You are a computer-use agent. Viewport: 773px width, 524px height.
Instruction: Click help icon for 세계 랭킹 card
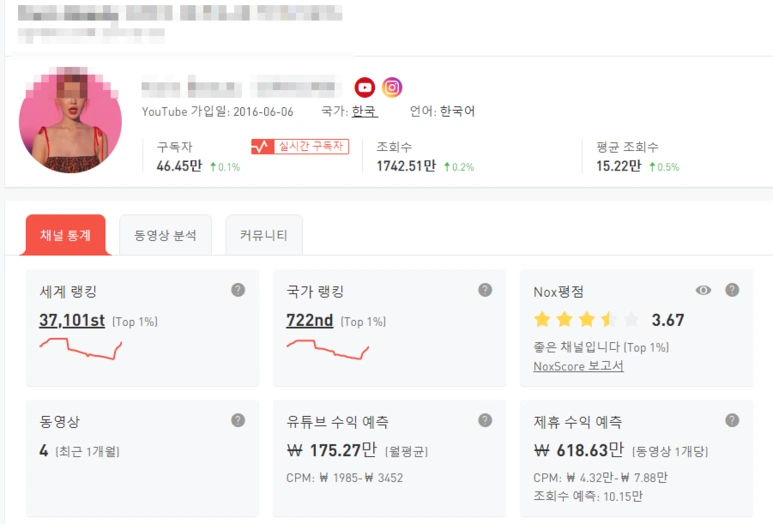(x=238, y=290)
